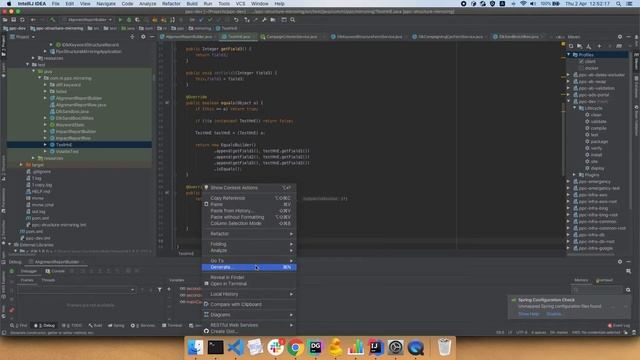Click the red breakpoints icon in debug sidebar
640x360 pixels.
point(12,310)
